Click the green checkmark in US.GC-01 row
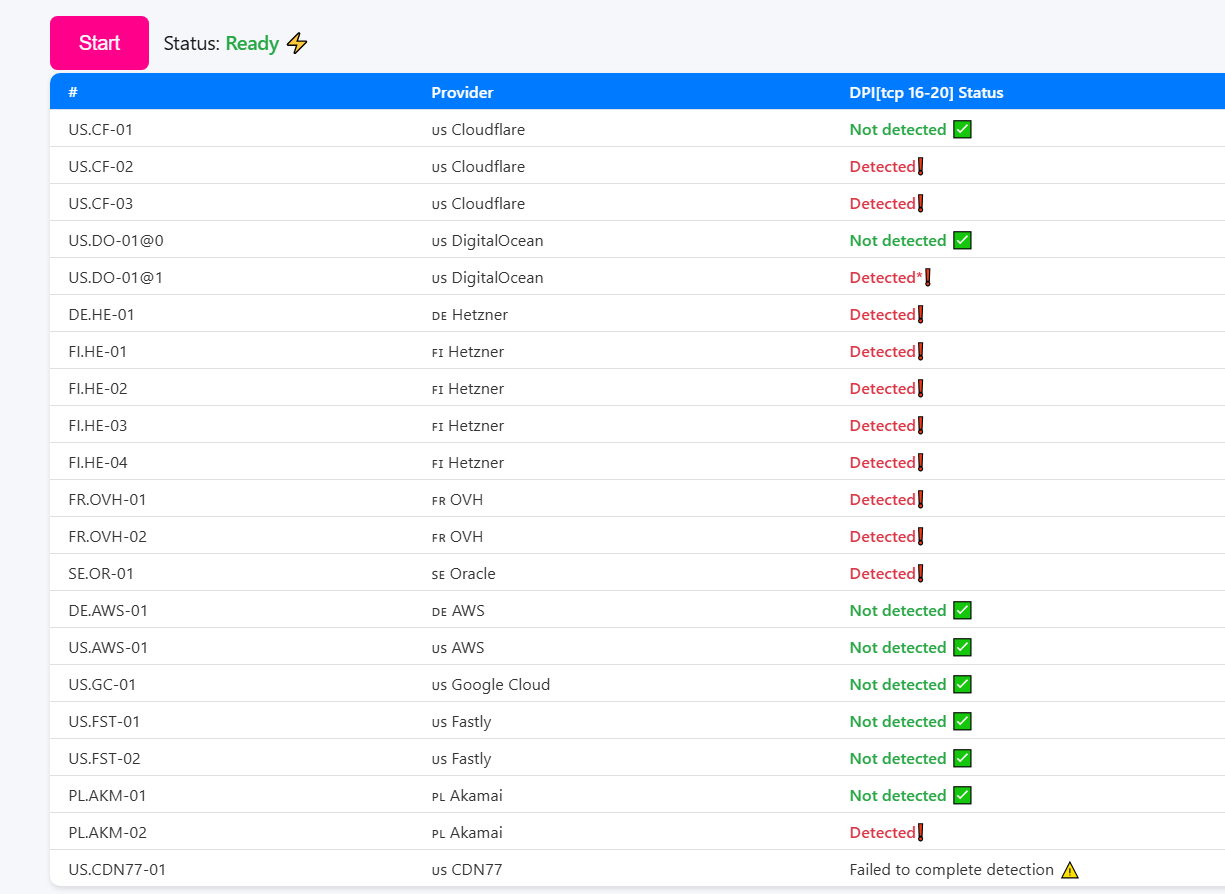Image resolution: width=1225 pixels, height=894 pixels. click(962, 684)
